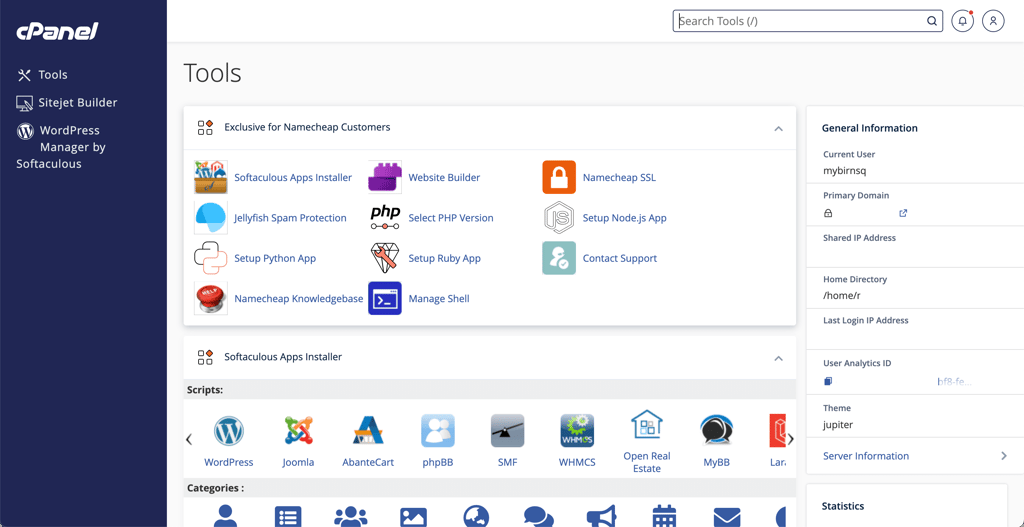This screenshot has width=1024, height=527.
Task: Select the phpBB script icon
Action: click(x=438, y=431)
